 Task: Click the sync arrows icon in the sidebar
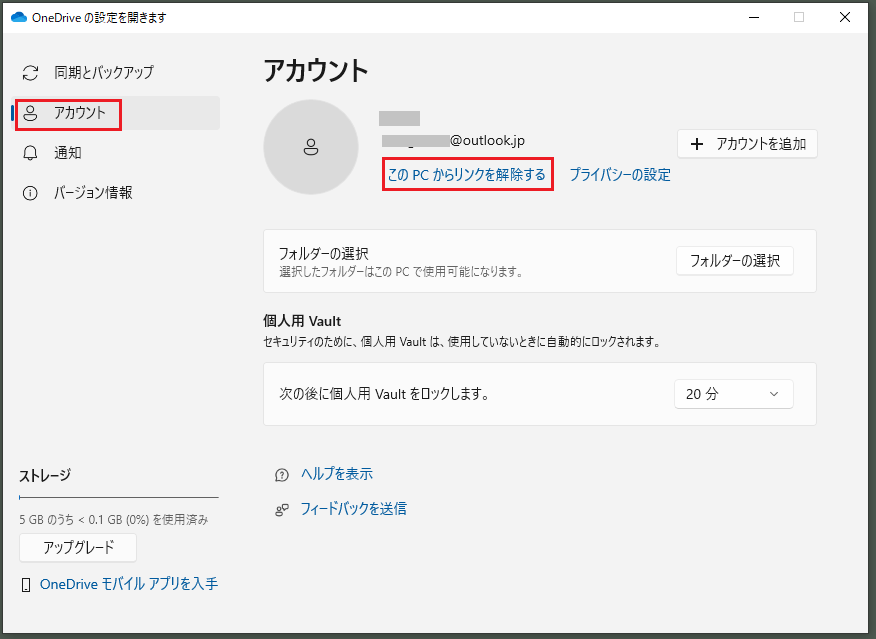tap(30, 73)
